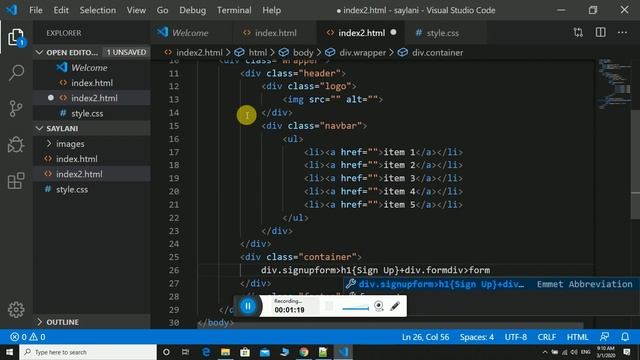Screen dimensions: 640x360
Task: Click the errors and warnings status indicator
Action: click(28, 337)
